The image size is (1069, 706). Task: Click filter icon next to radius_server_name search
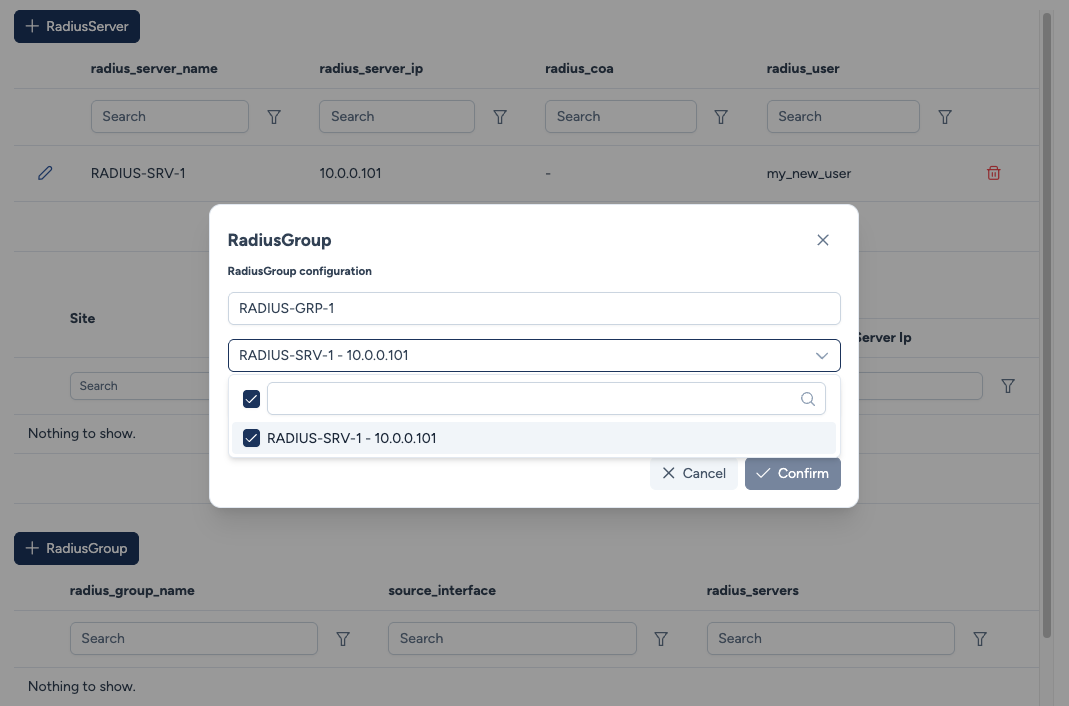click(x=274, y=117)
